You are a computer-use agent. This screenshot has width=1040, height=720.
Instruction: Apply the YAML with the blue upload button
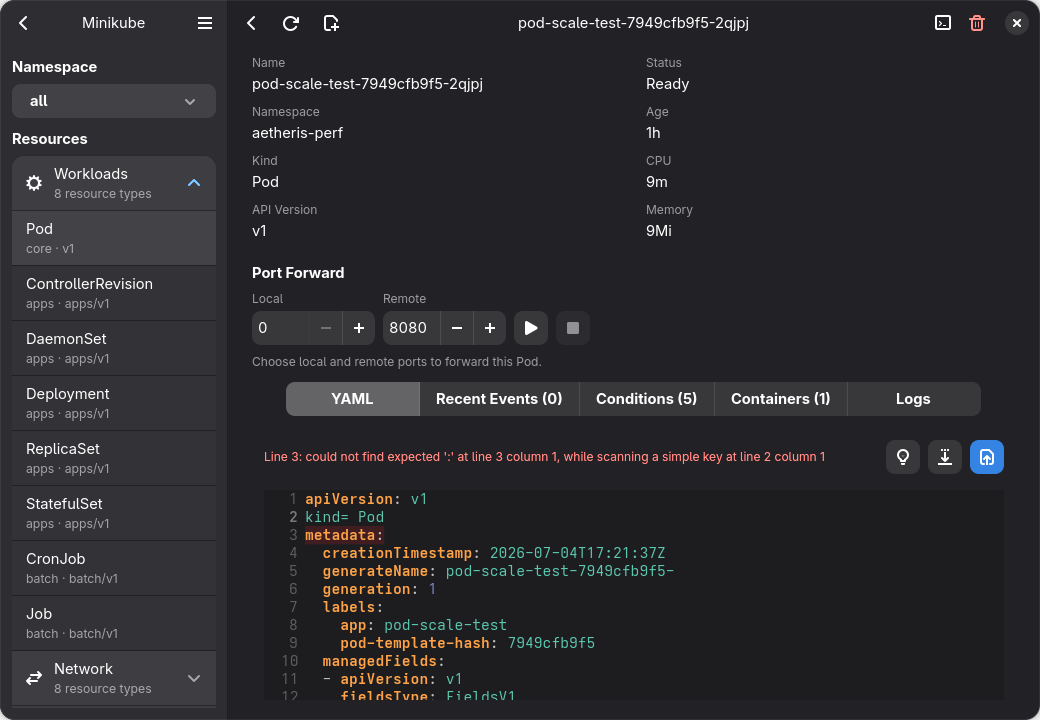coord(987,457)
